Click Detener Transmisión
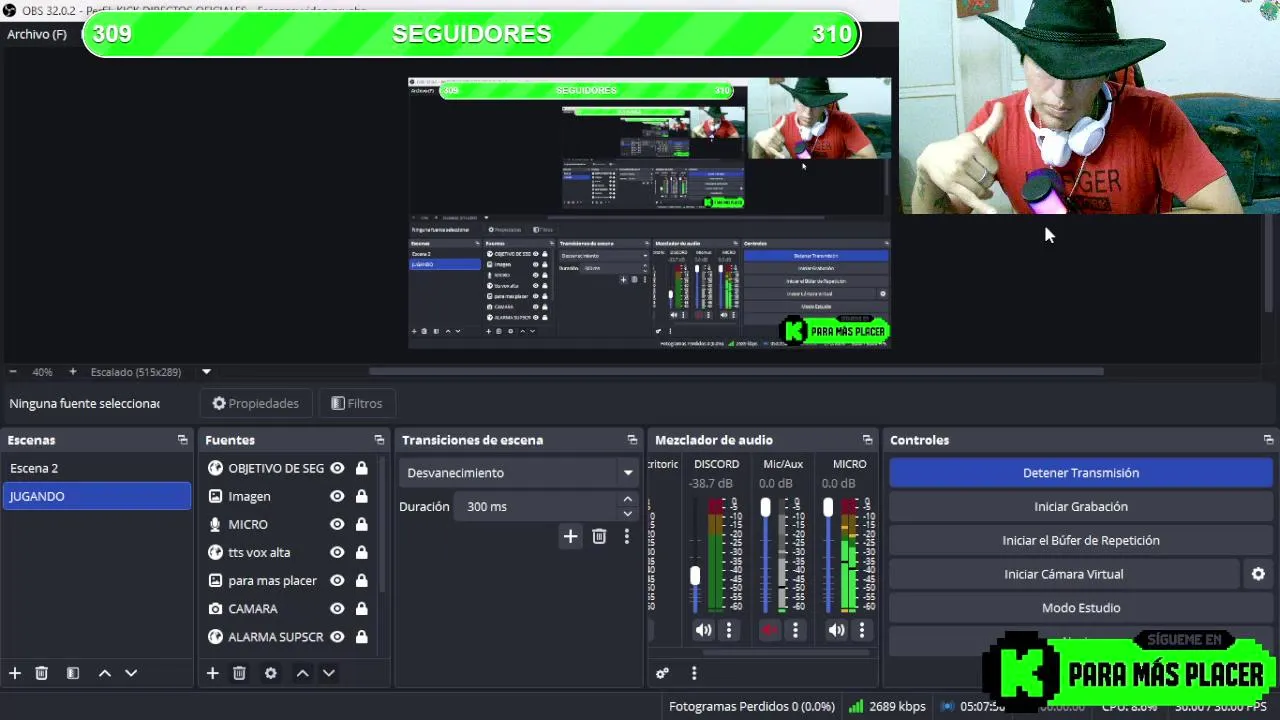This screenshot has width=1280, height=720. [x=1081, y=473]
